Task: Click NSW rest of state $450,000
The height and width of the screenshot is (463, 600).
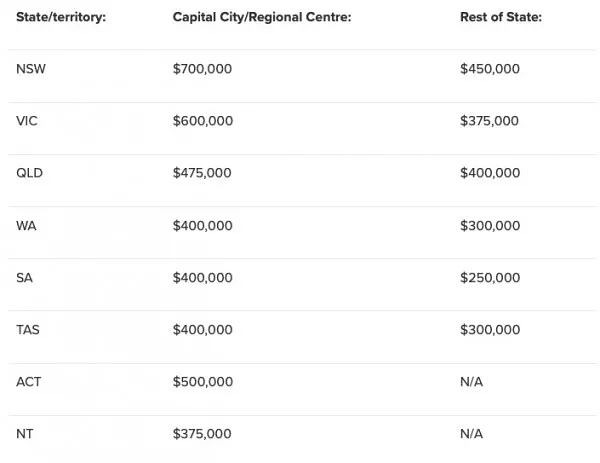Action: 490,69
